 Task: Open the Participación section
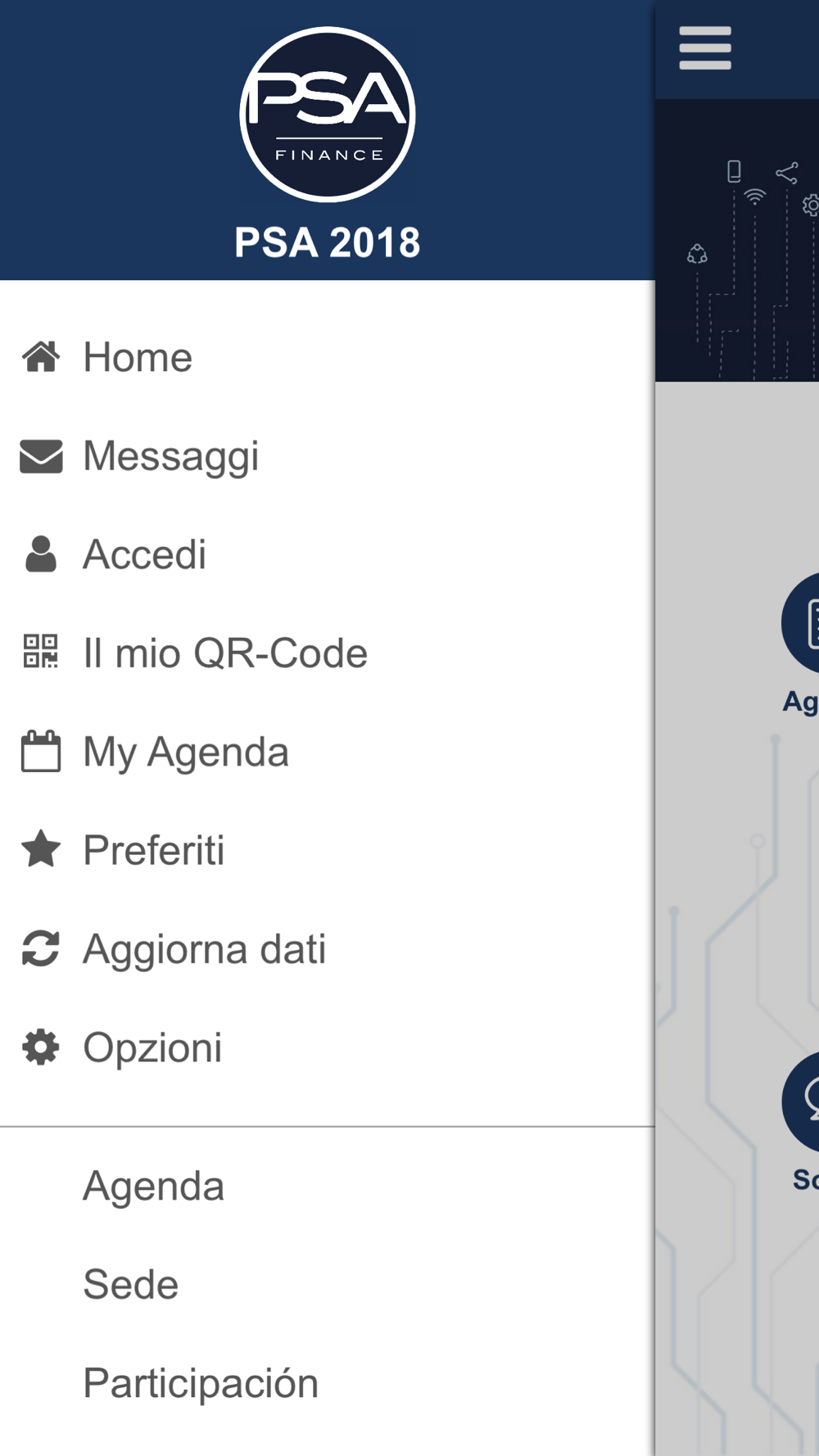pyautogui.click(x=328, y=1383)
